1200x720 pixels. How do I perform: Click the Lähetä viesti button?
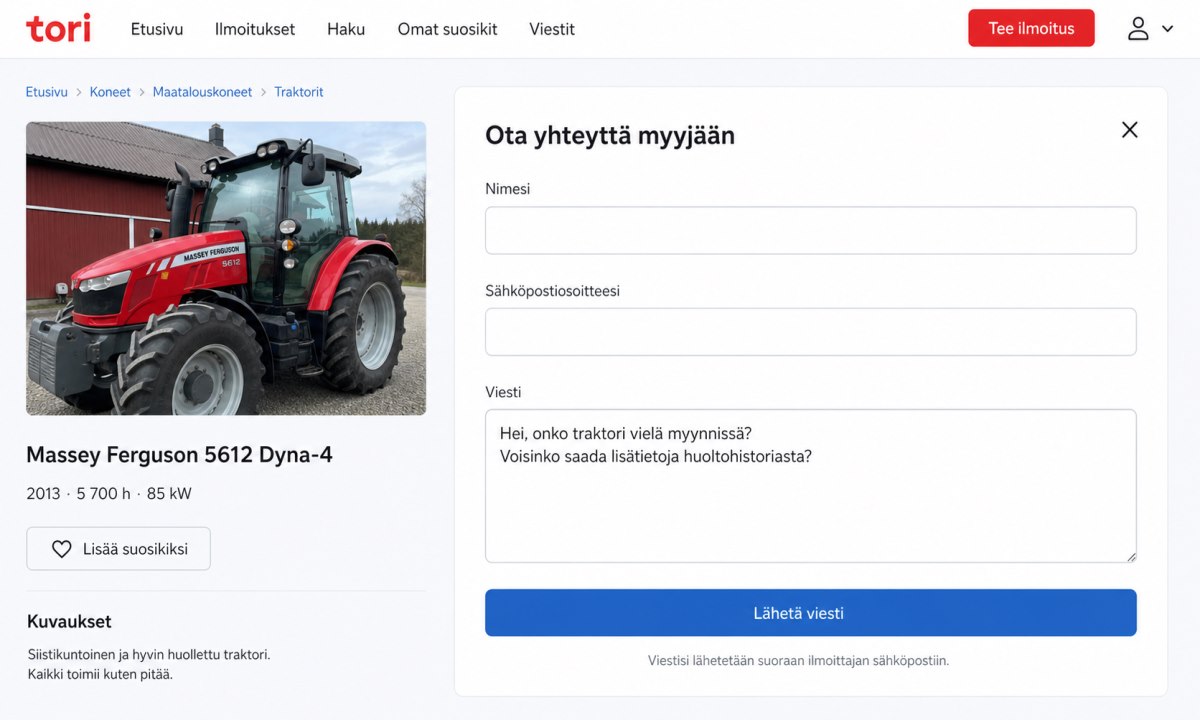810,613
